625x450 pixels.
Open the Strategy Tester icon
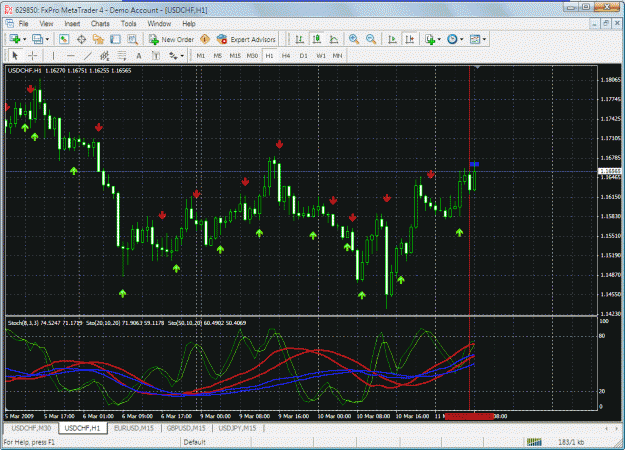pos(132,39)
